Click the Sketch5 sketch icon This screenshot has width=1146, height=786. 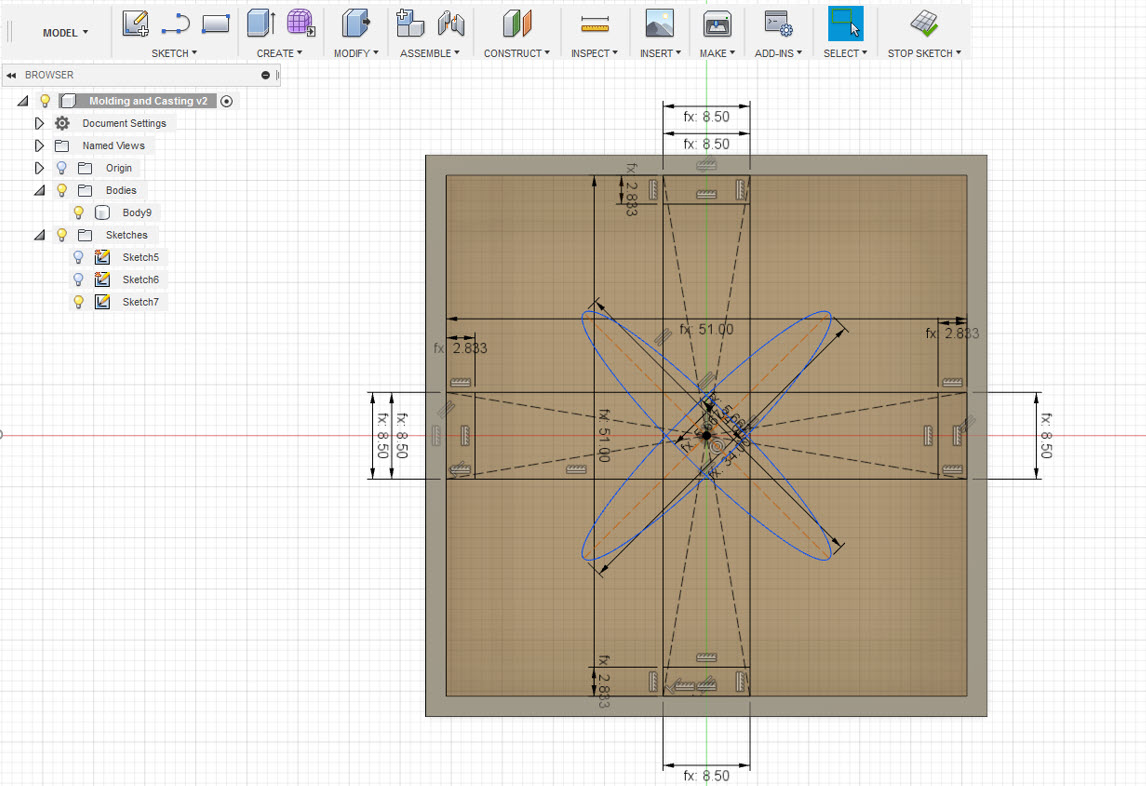tap(102, 257)
